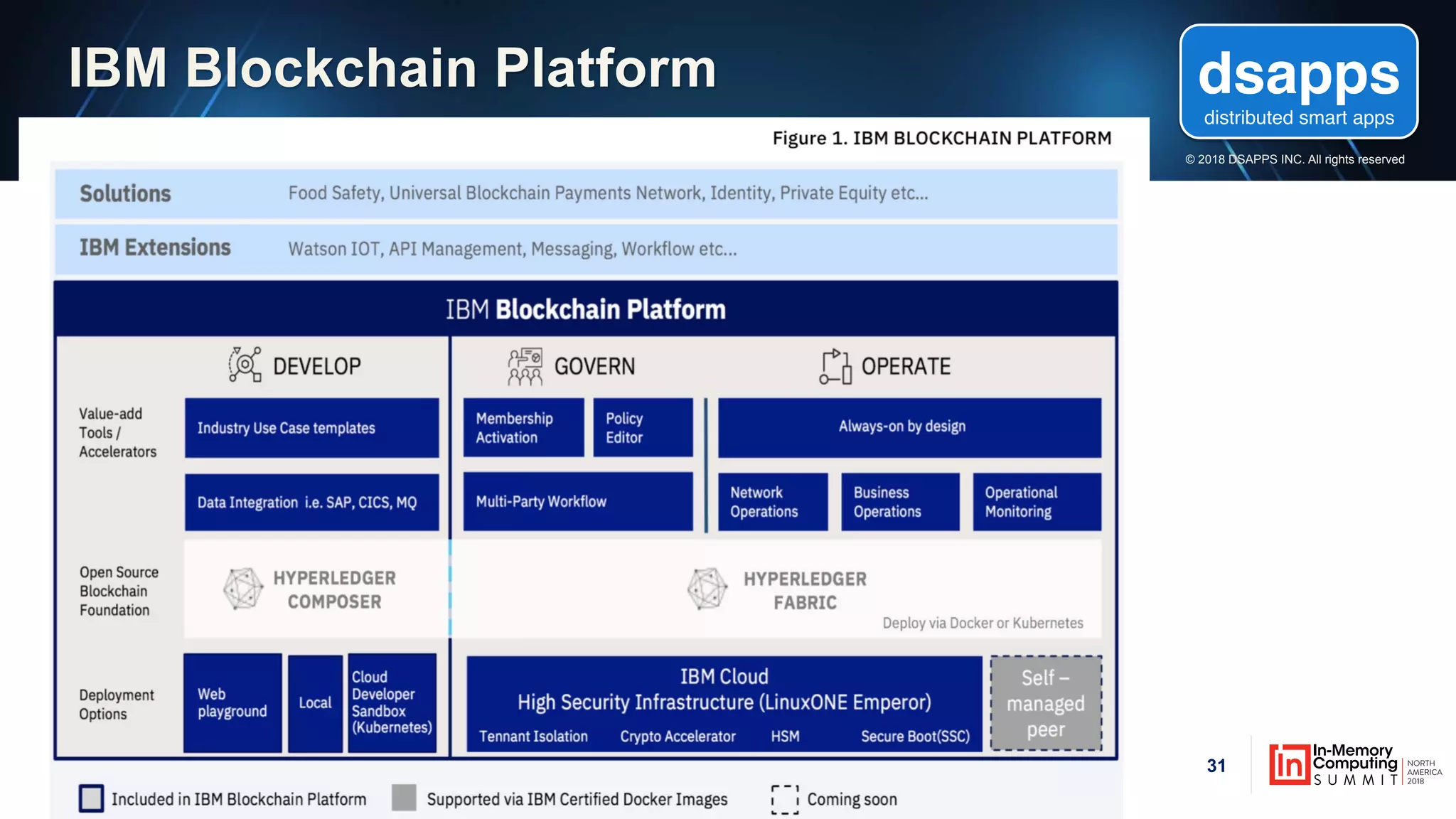
Task: Click the Watson IOT extensions list text
Action: (x=512, y=249)
